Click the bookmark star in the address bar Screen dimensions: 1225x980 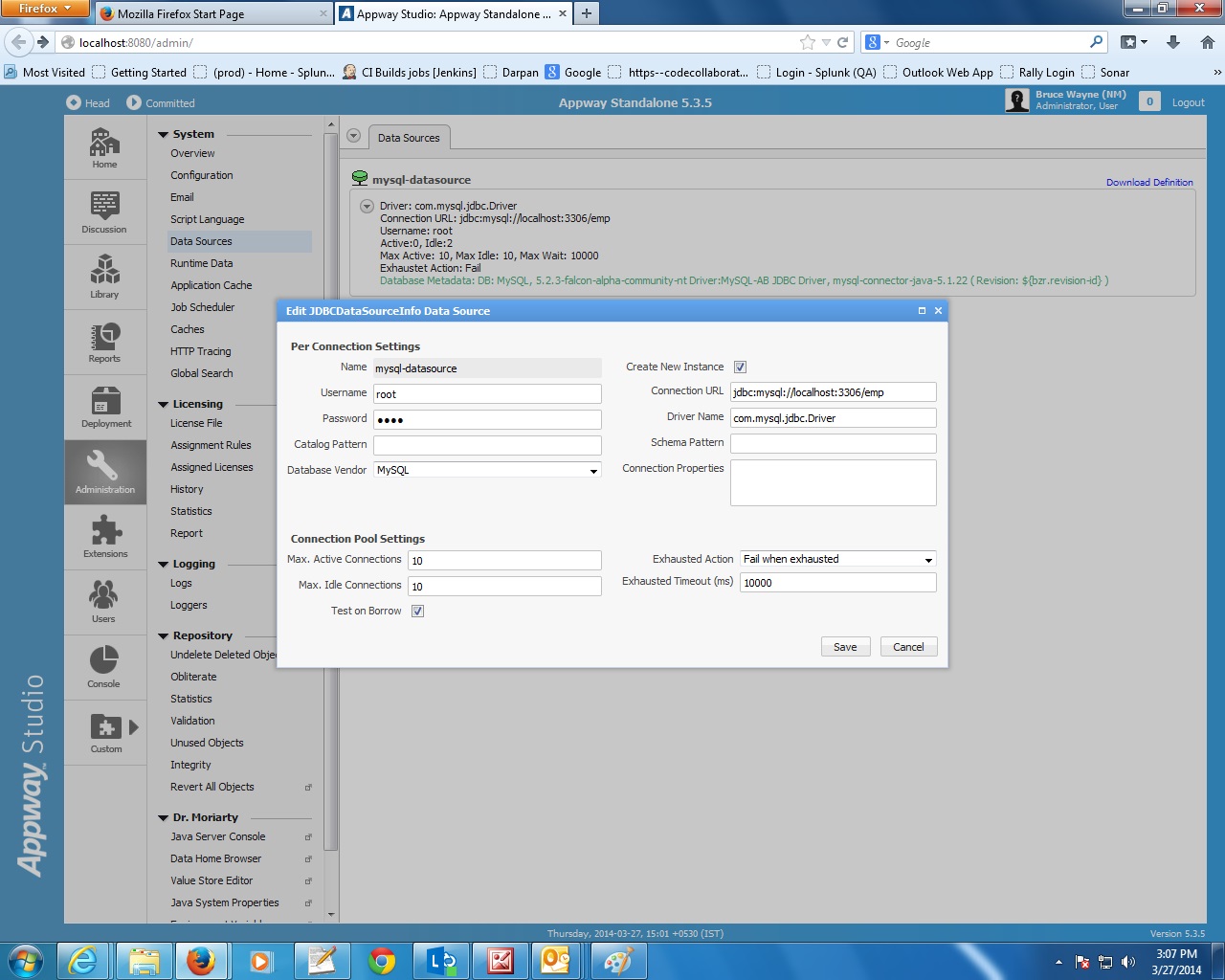click(808, 42)
